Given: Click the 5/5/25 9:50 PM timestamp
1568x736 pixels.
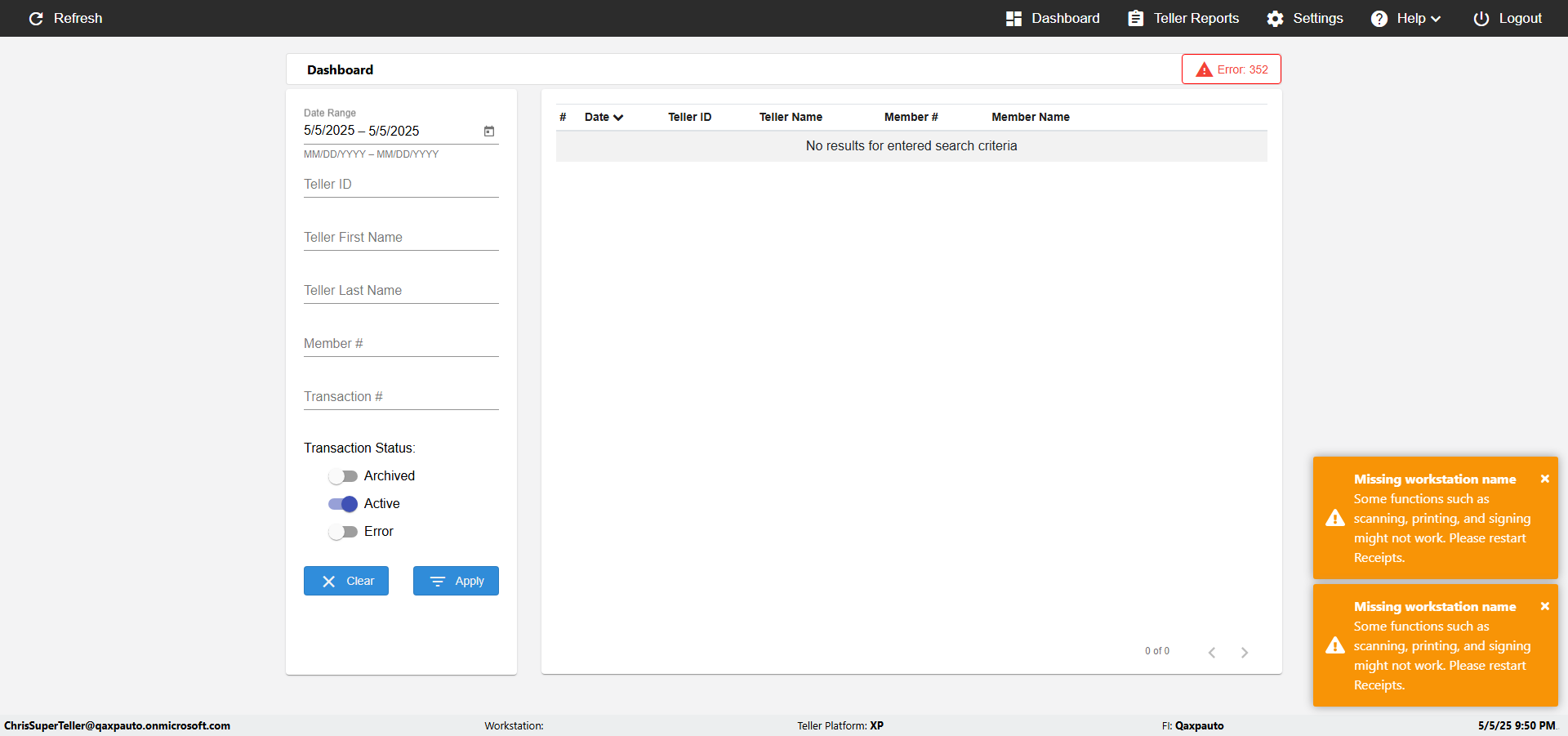Looking at the screenshot, I should pos(1517,725).
